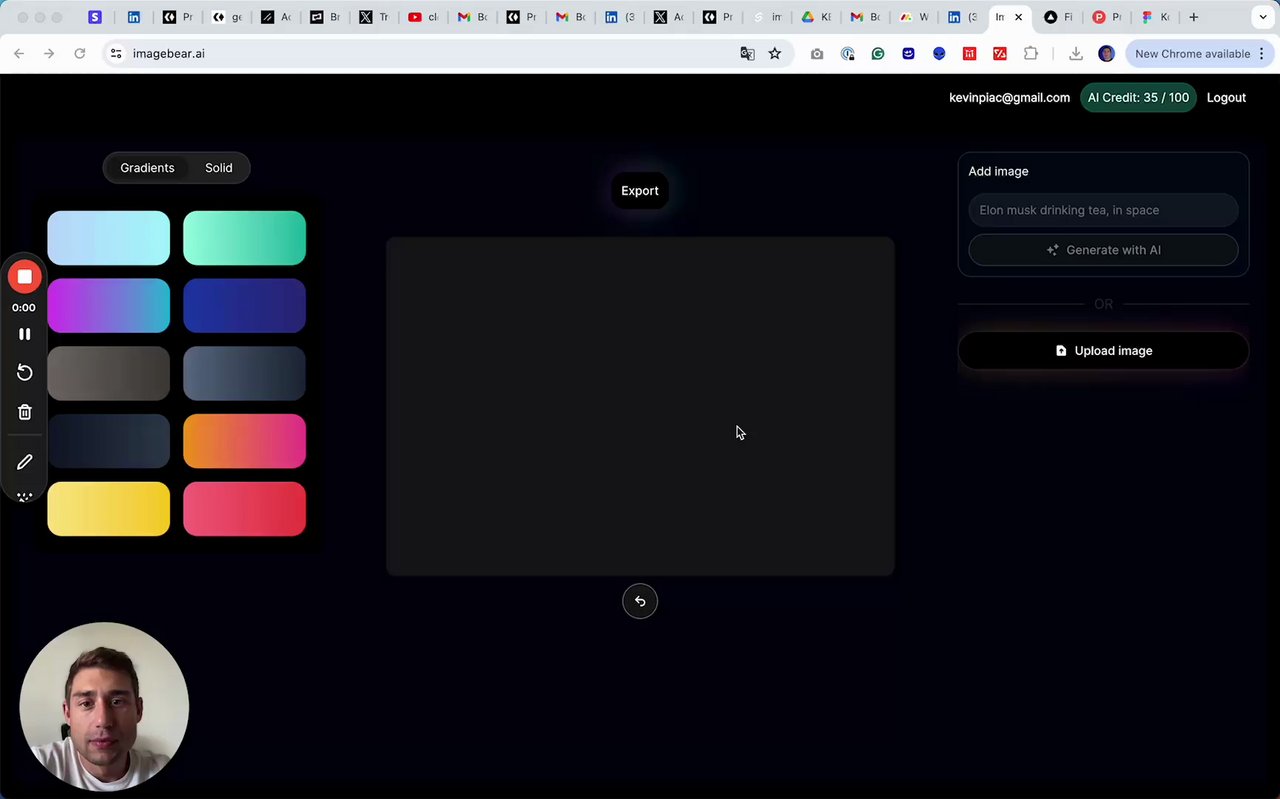Choose the orange-to-pink gradient swatch
This screenshot has width=1280, height=799.
pos(244,441)
